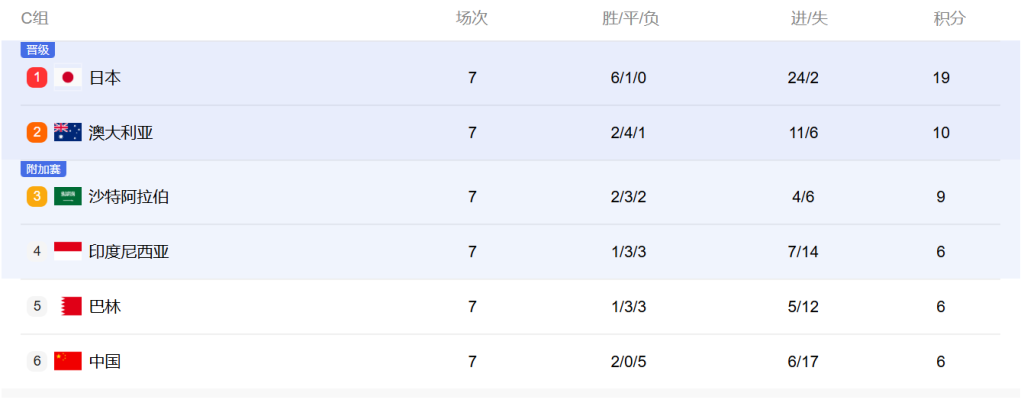Select the 印度尼西亚 team name
1024x403 pixels.
pos(129,251)
